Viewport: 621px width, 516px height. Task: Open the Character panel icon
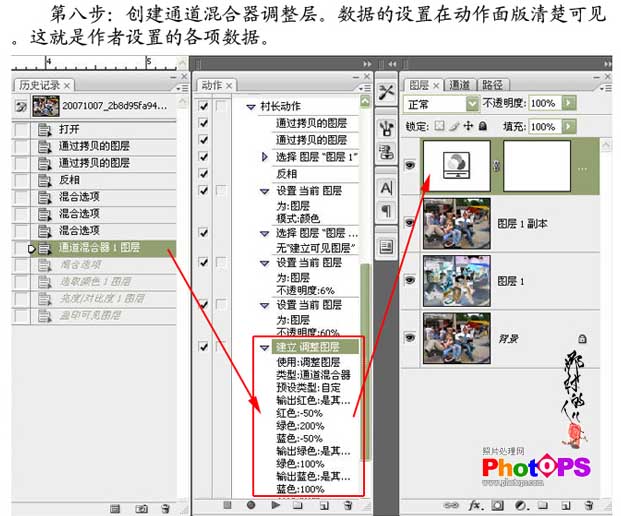[386, 188]
